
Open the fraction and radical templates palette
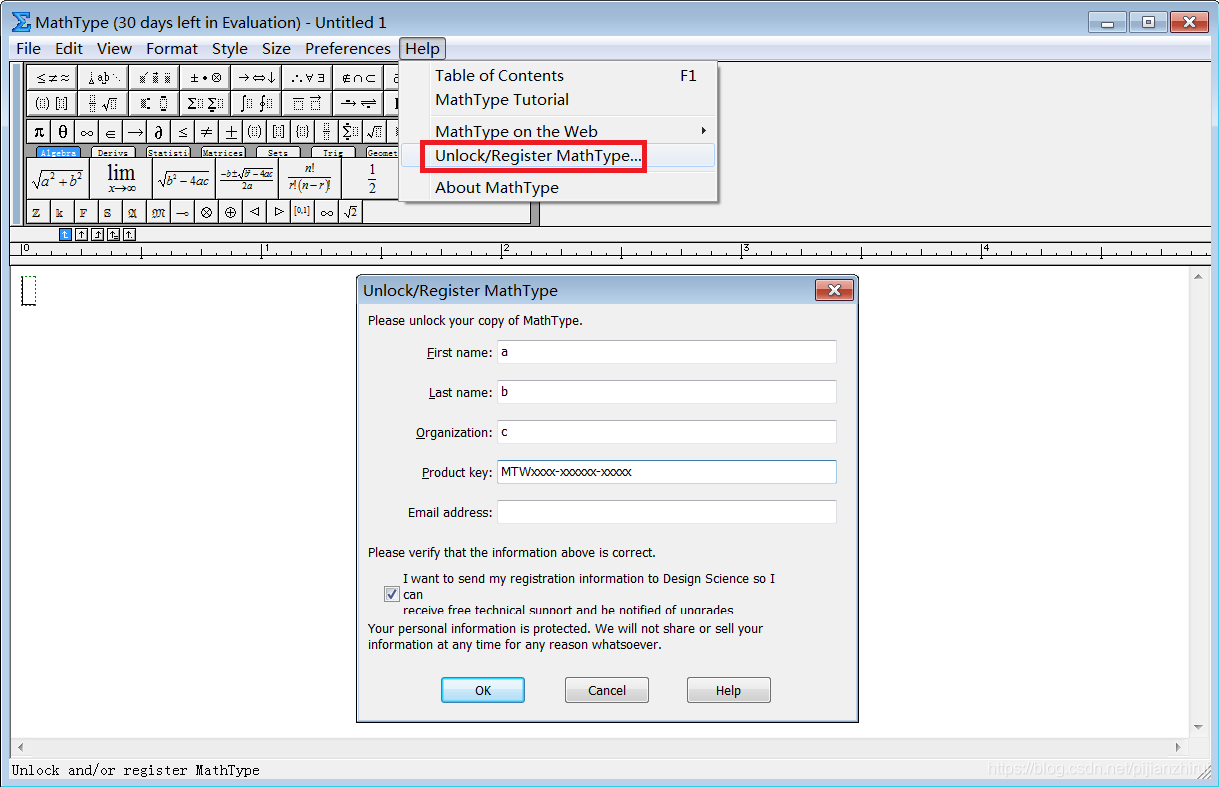coord(103,103)
